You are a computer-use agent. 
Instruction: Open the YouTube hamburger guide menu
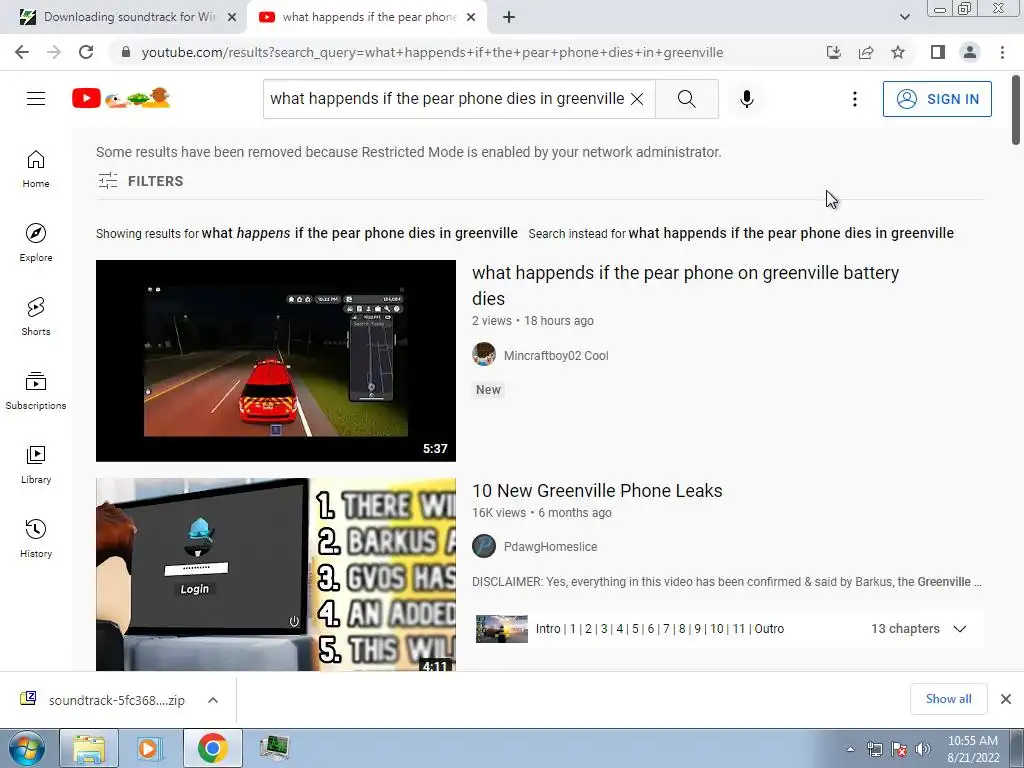(x=36, y=99)
